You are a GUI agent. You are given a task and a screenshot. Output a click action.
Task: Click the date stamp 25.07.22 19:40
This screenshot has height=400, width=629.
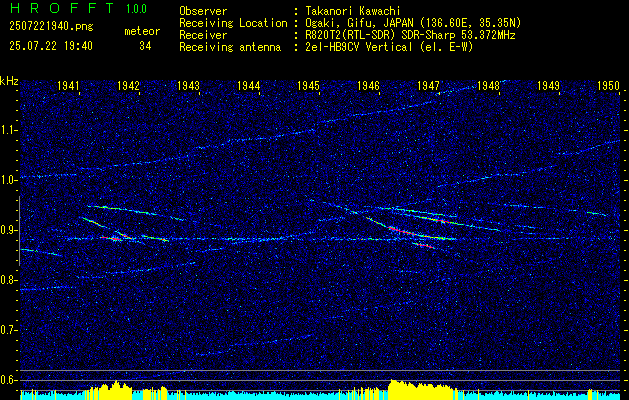pyautogui.click(x=51, y=46)
